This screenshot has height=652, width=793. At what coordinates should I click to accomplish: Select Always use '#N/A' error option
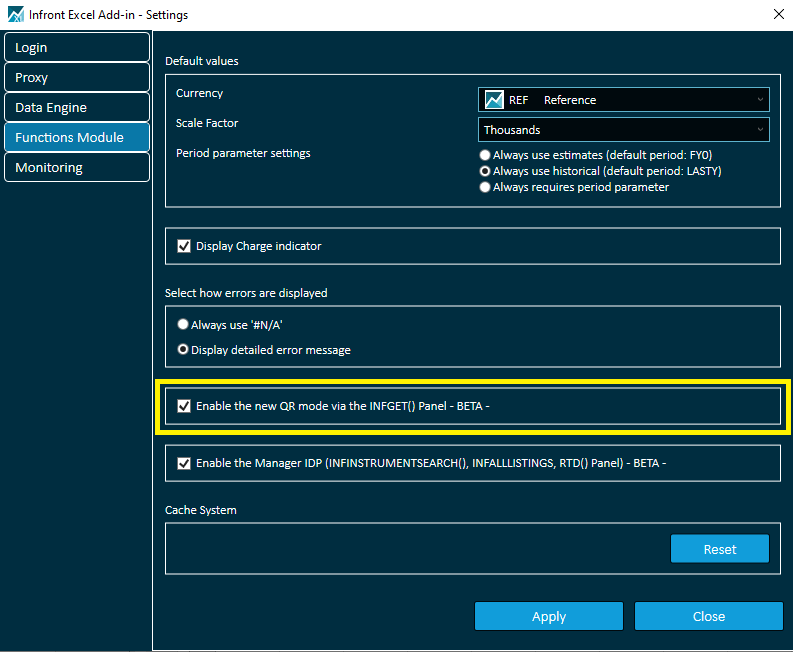click(x=183, y=325)
